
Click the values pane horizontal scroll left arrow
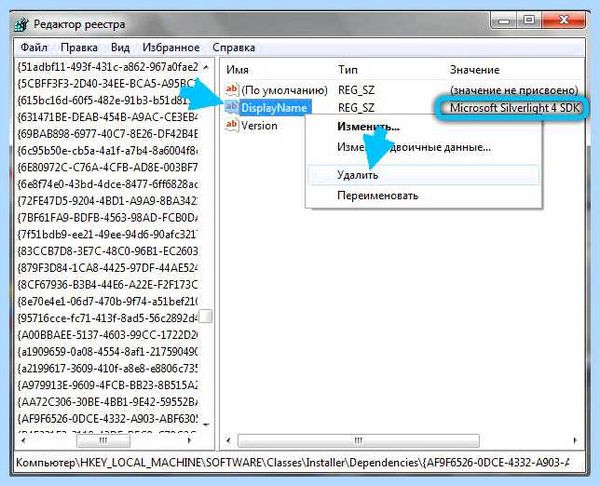pyautogui.click(x=228, y=440)
